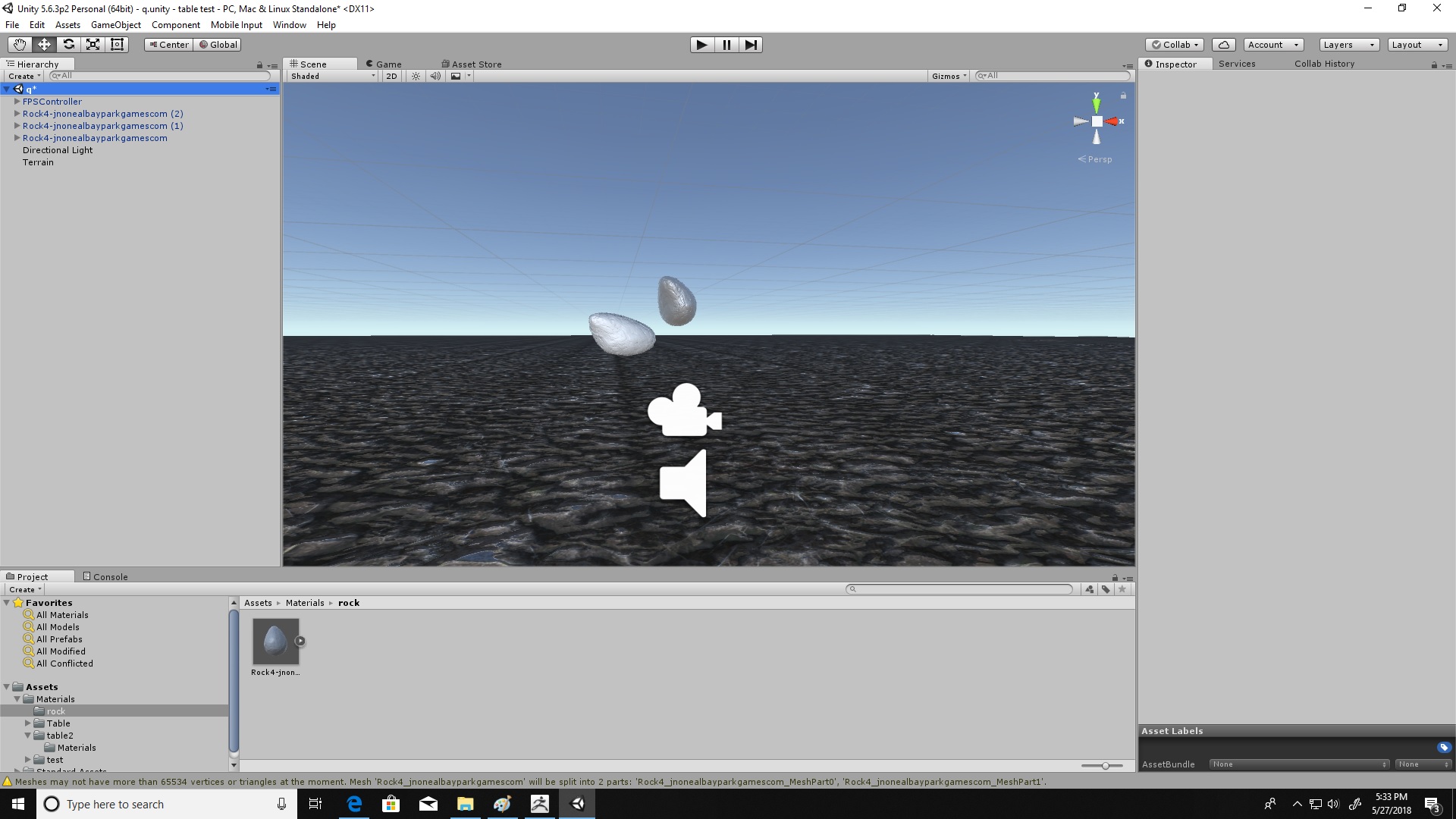
Task: Pause the game playback
Action: point(726,45)
